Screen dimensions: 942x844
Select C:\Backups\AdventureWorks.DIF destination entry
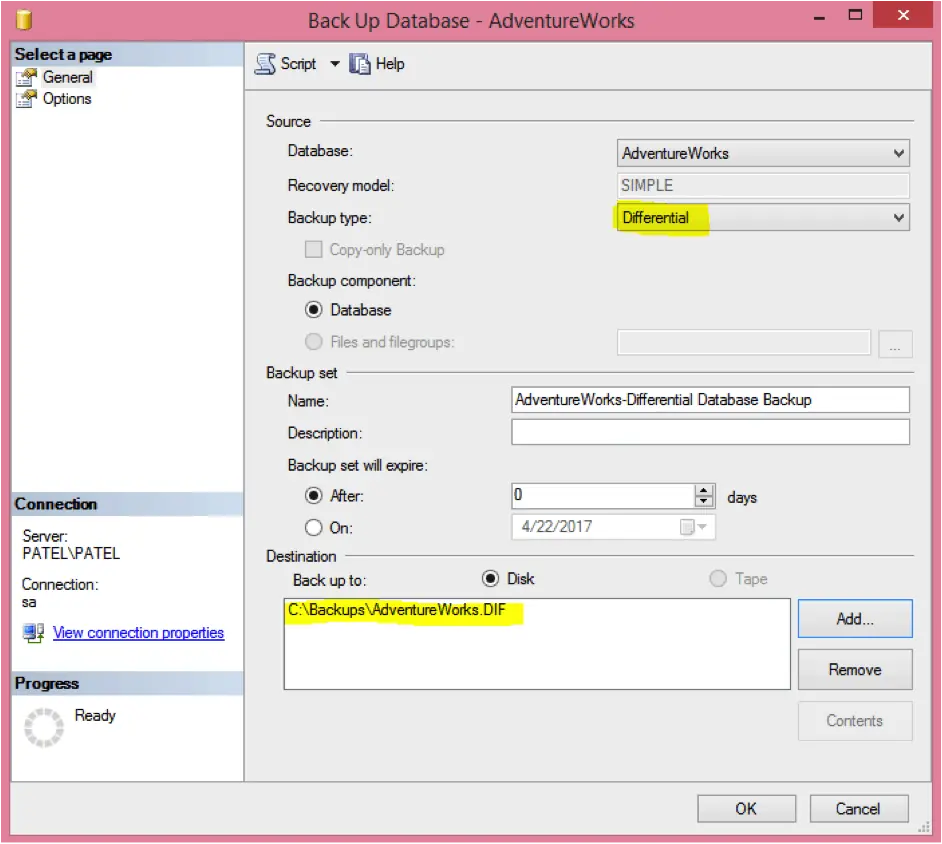pos(397,610)
